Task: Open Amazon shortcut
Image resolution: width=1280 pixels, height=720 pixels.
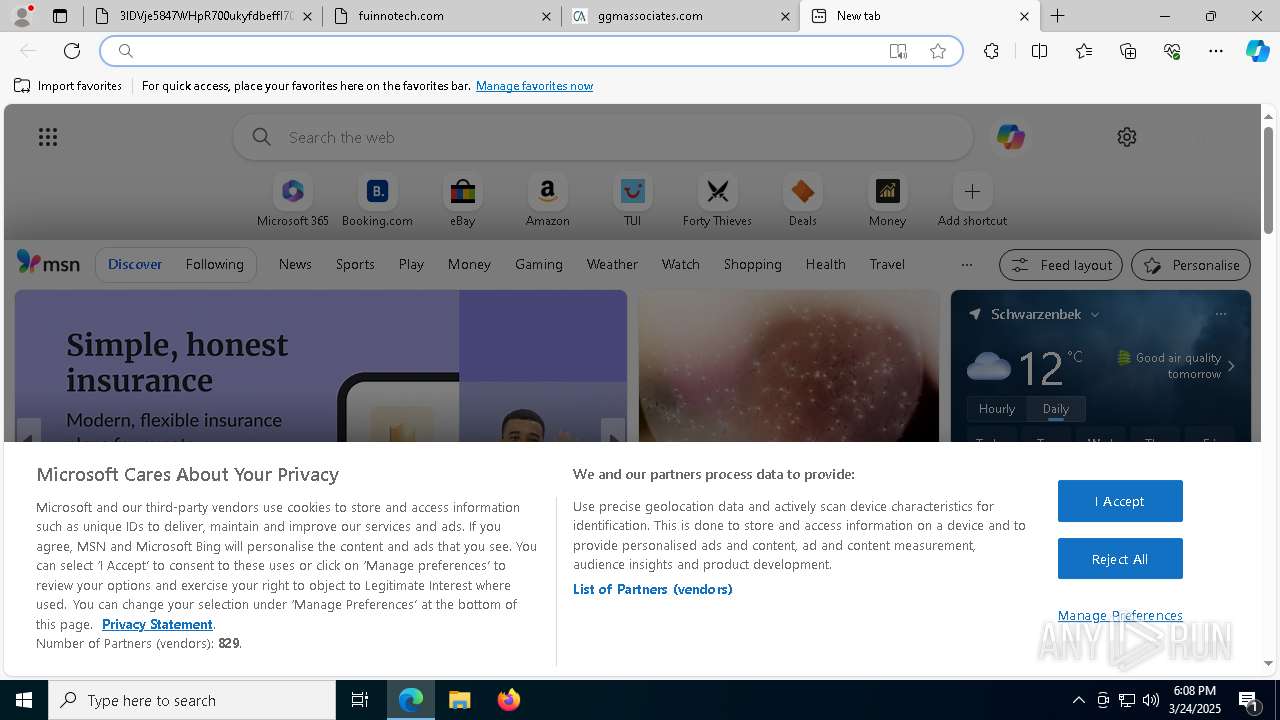Action: pyautogui.click(x=547, y=200)
